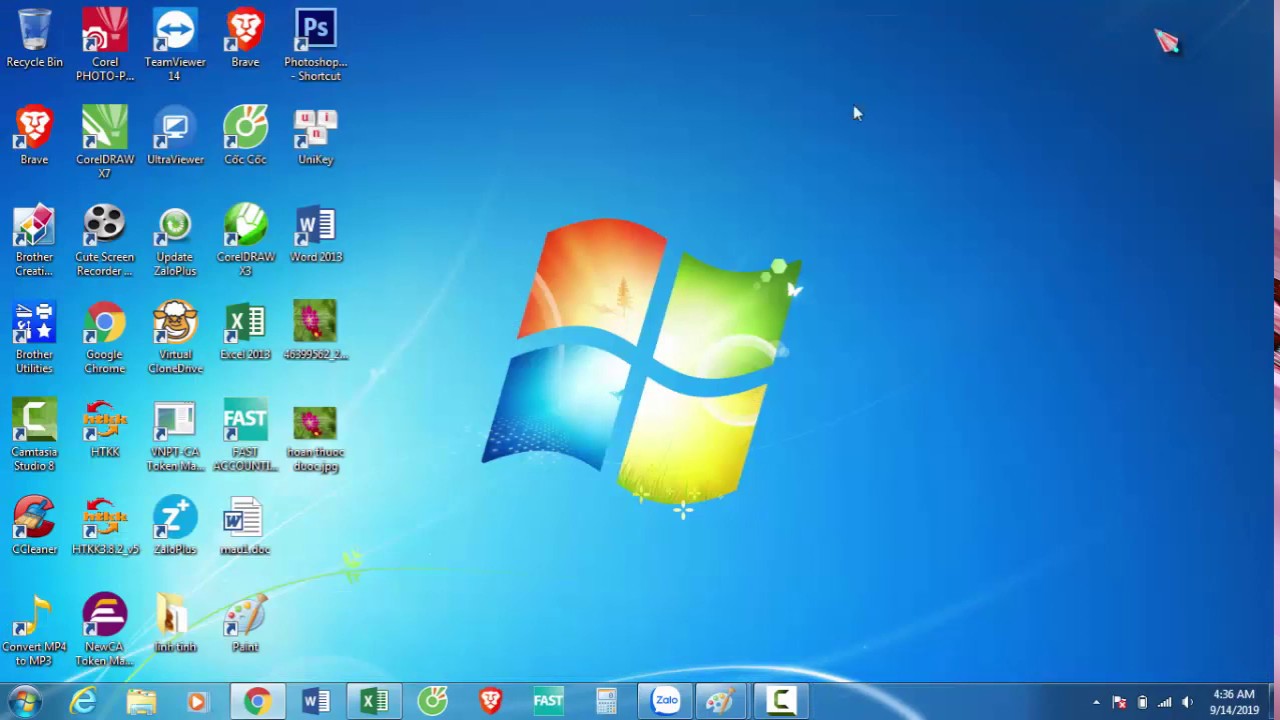Select the Word 2013 desktop shortcut
The image size is (1280, 720).
pos(315,233)
